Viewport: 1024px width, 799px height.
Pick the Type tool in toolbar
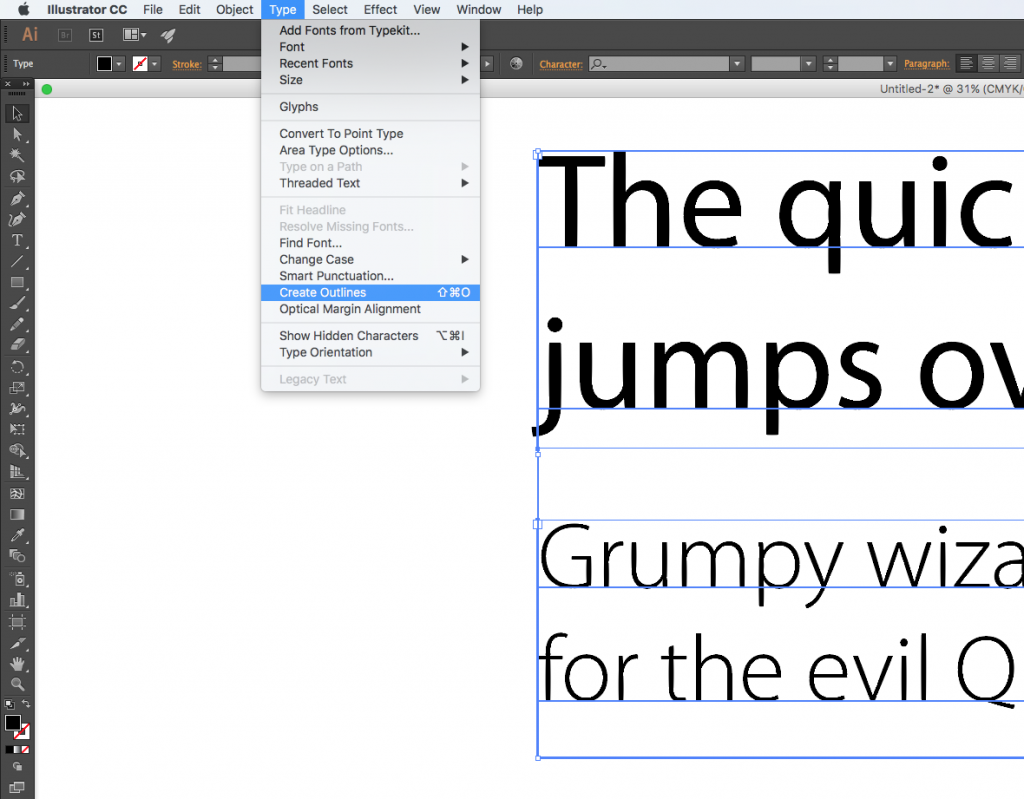(17, 240)
